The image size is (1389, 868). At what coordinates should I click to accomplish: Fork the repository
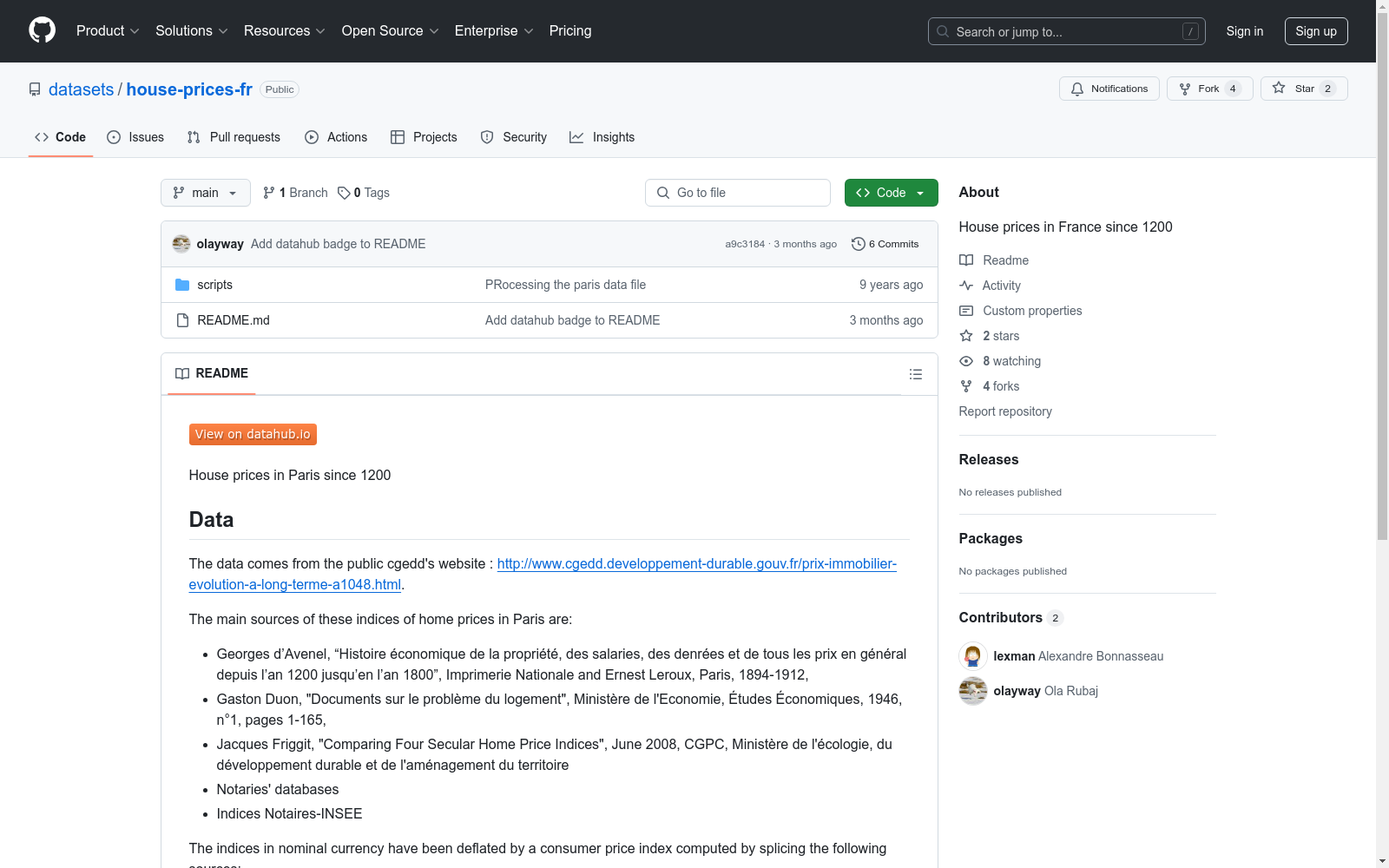point(1209,89)
